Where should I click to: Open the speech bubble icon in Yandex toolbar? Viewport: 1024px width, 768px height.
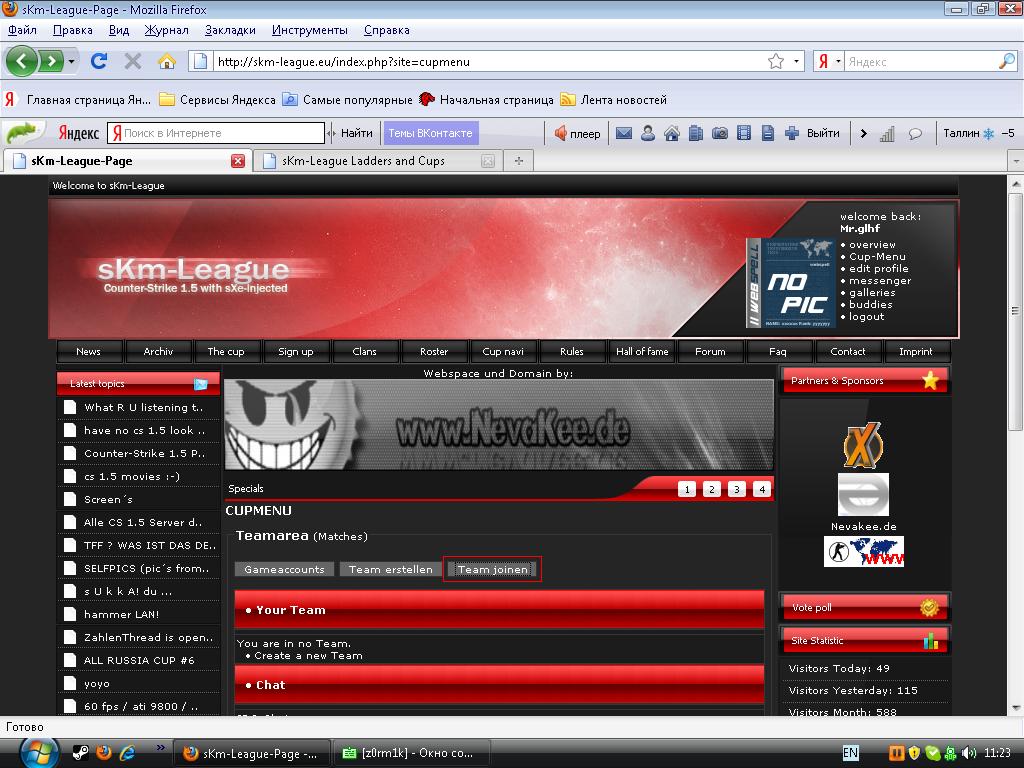915,134
